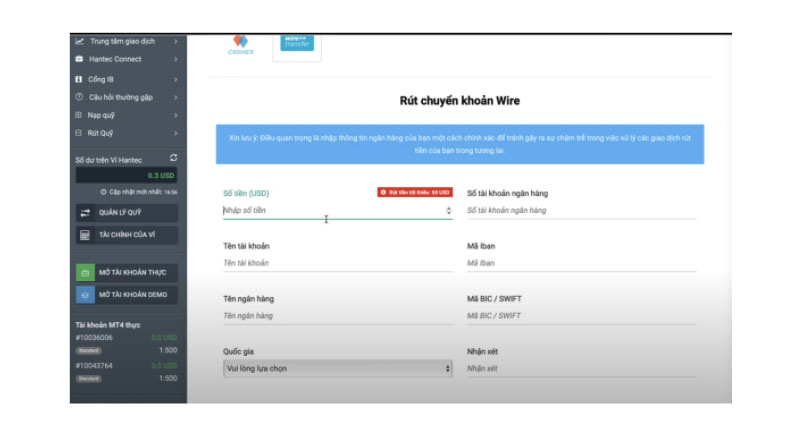Screen dimensions: 800x429
Task: Adjust the amount field stepper arrows
Action: pos(448,210)
